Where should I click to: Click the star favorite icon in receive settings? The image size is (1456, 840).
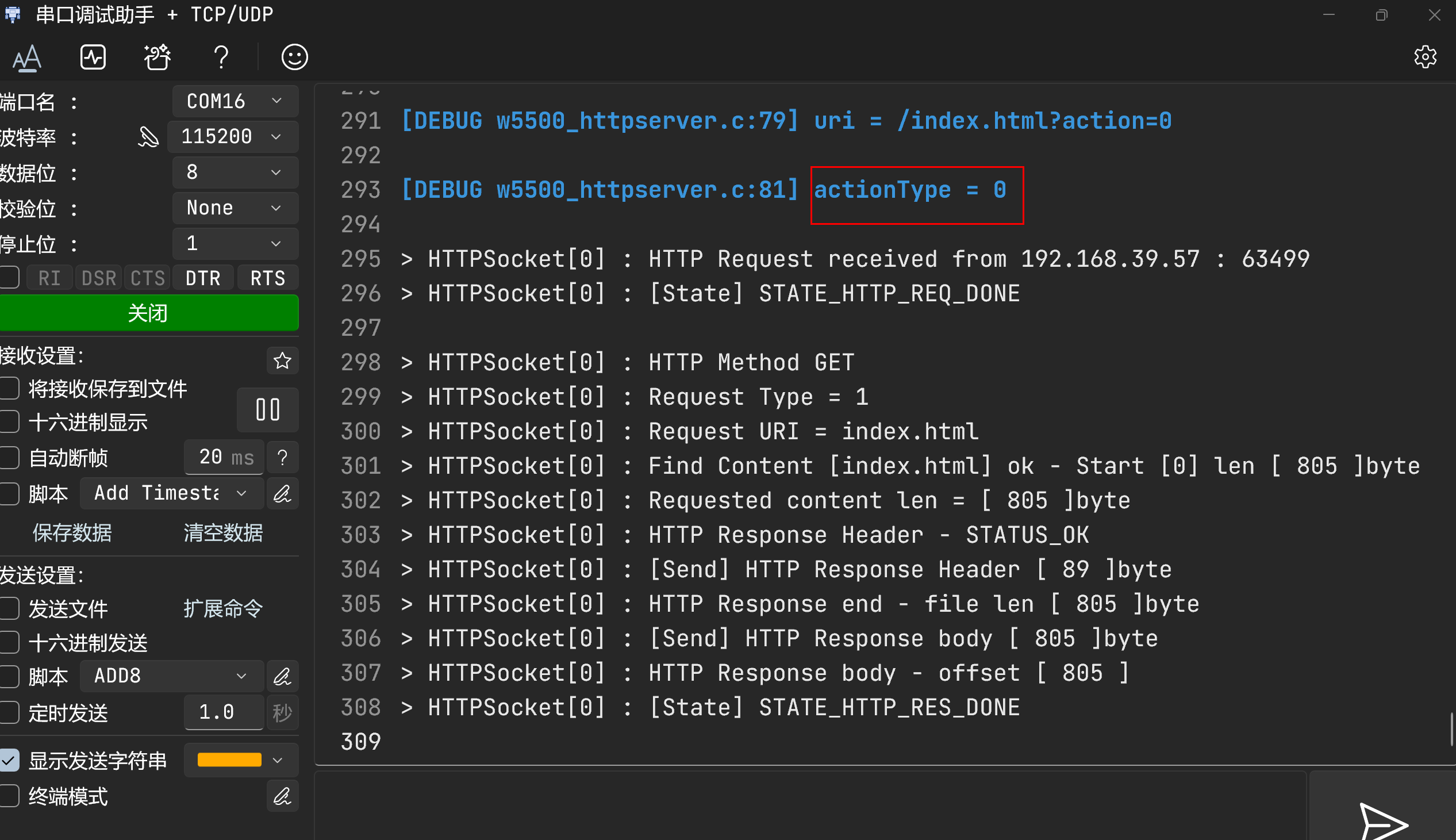tap(282, 360)
